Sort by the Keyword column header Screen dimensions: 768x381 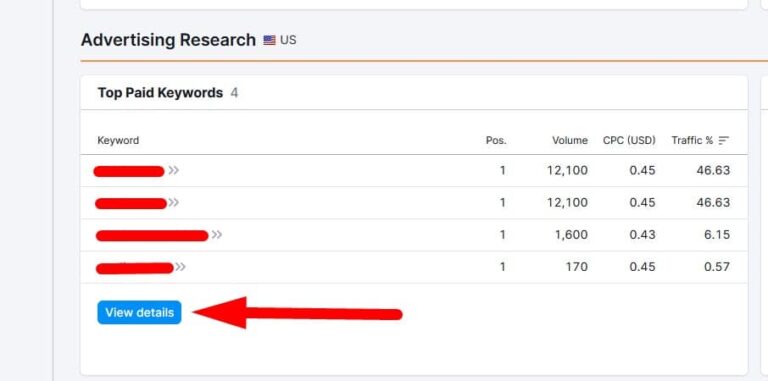[x=118, y=141]
